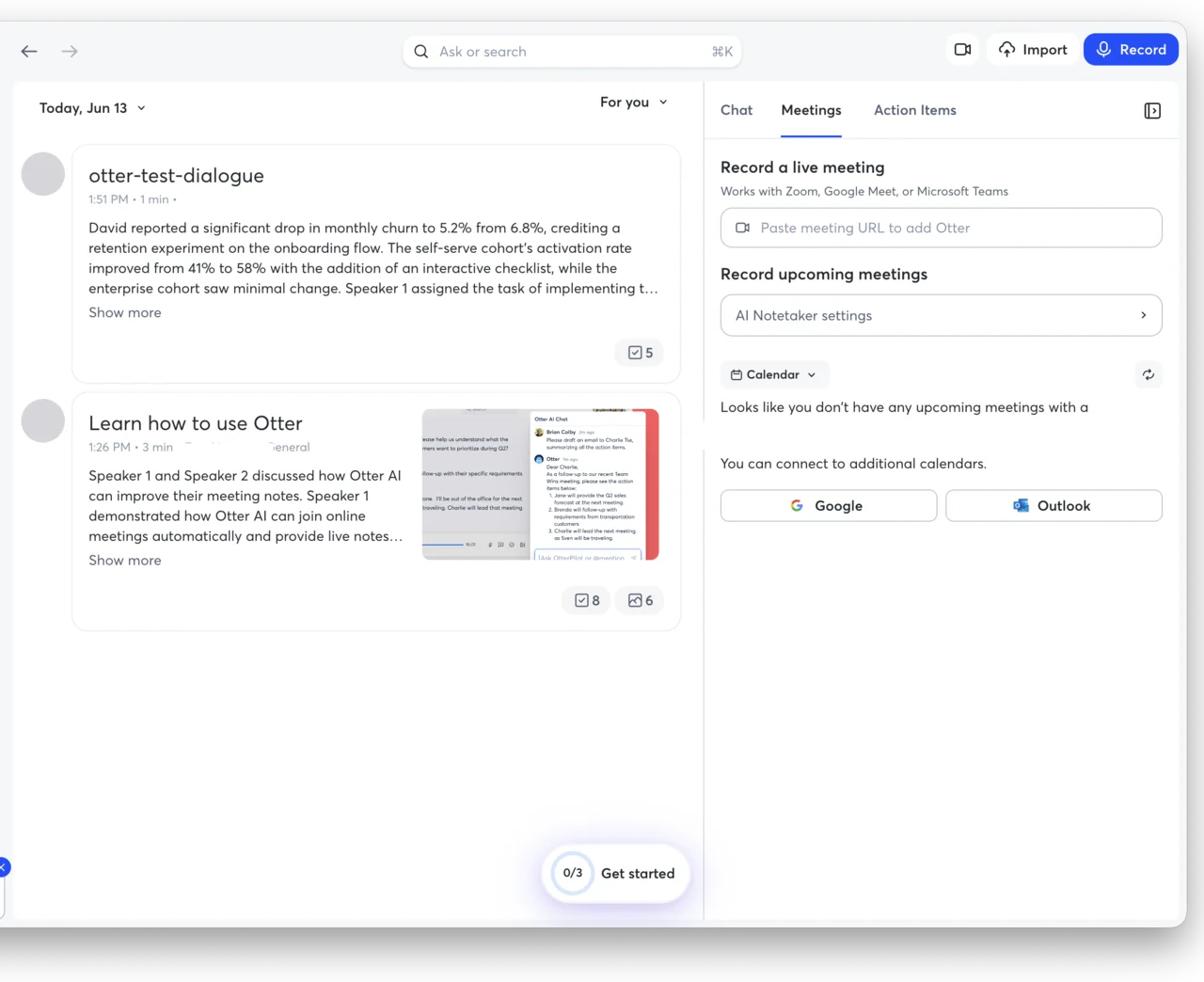This screenshot has width=1204, height=982.
Task: Start recording with the Record button
Action: point(1132,49)
